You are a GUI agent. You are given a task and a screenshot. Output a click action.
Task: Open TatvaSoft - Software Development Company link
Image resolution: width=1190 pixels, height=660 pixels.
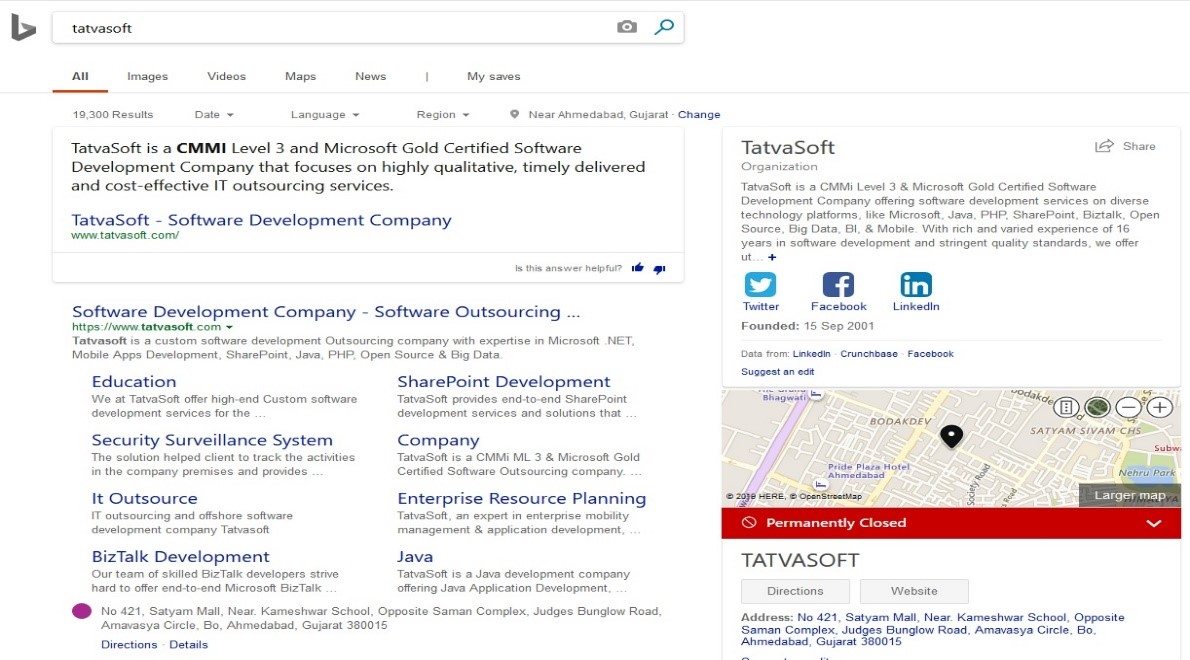pos(261,220)
